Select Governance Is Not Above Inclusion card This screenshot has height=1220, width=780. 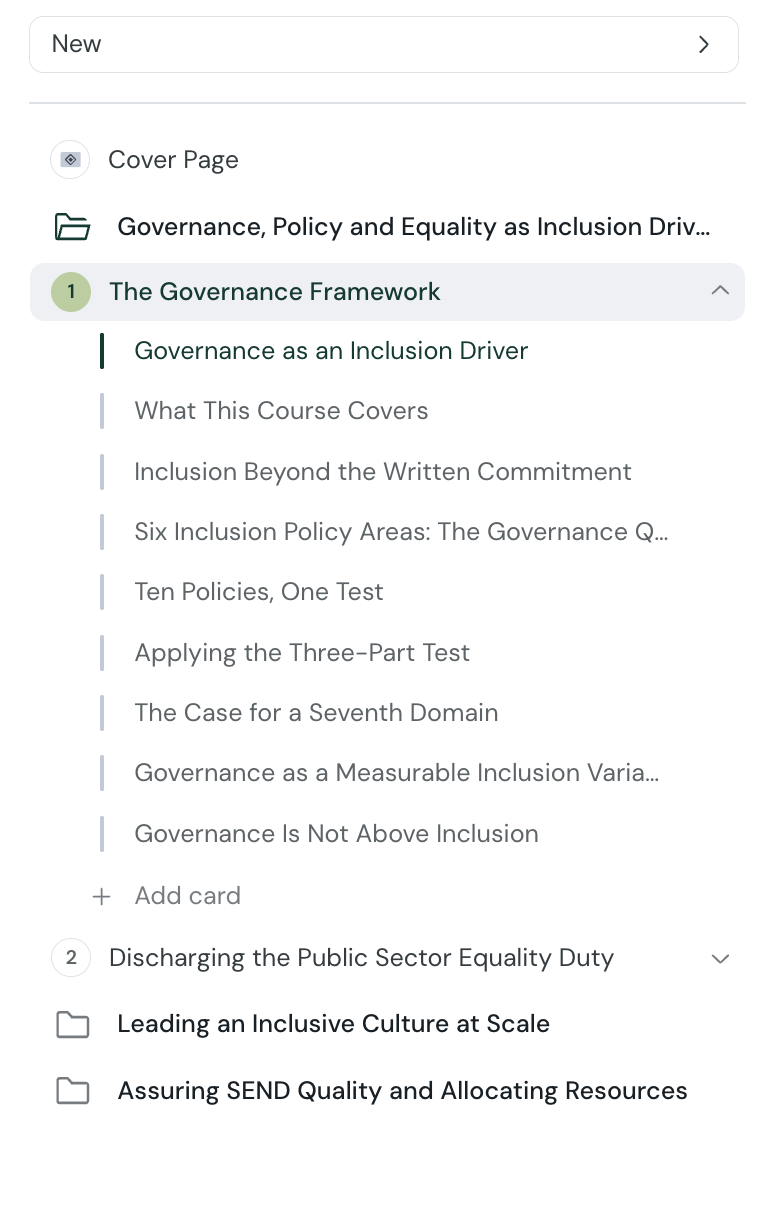tap(336, 834)
